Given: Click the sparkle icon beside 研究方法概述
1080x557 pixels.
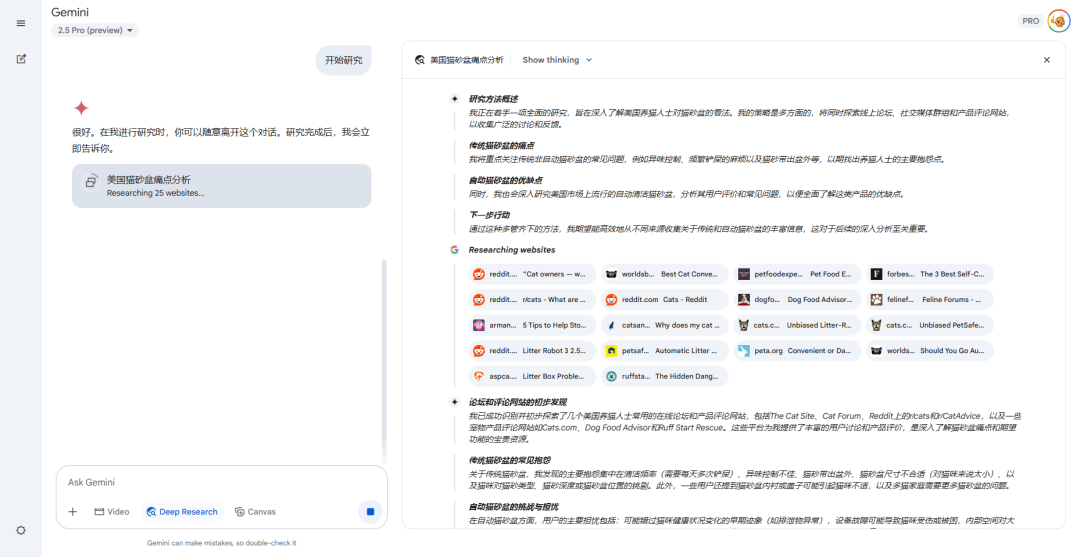Looking at the screenshot, I should [x=455, y=99].
